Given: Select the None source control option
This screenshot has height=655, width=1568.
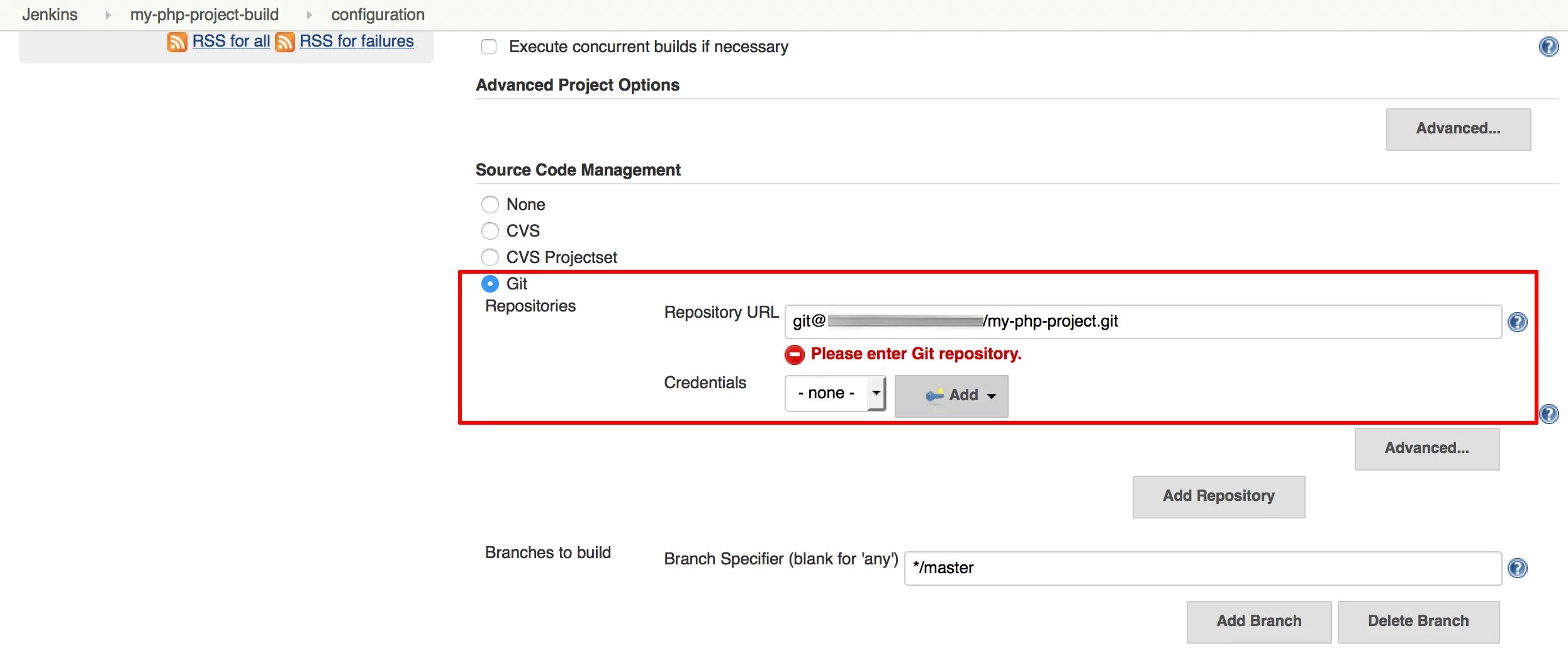Looking at the screenshot, I should [490, 204].
